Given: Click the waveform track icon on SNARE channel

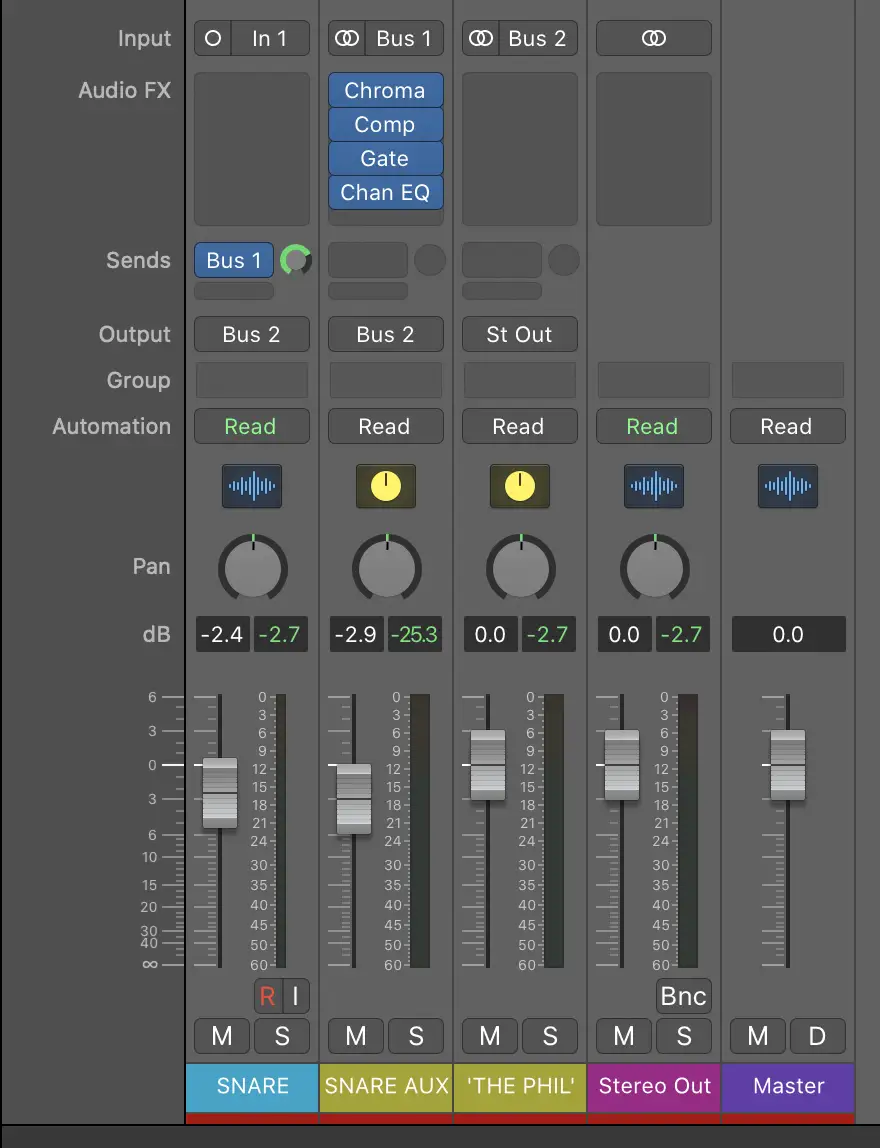Looking at the screenshot, I should pos(251,487).
